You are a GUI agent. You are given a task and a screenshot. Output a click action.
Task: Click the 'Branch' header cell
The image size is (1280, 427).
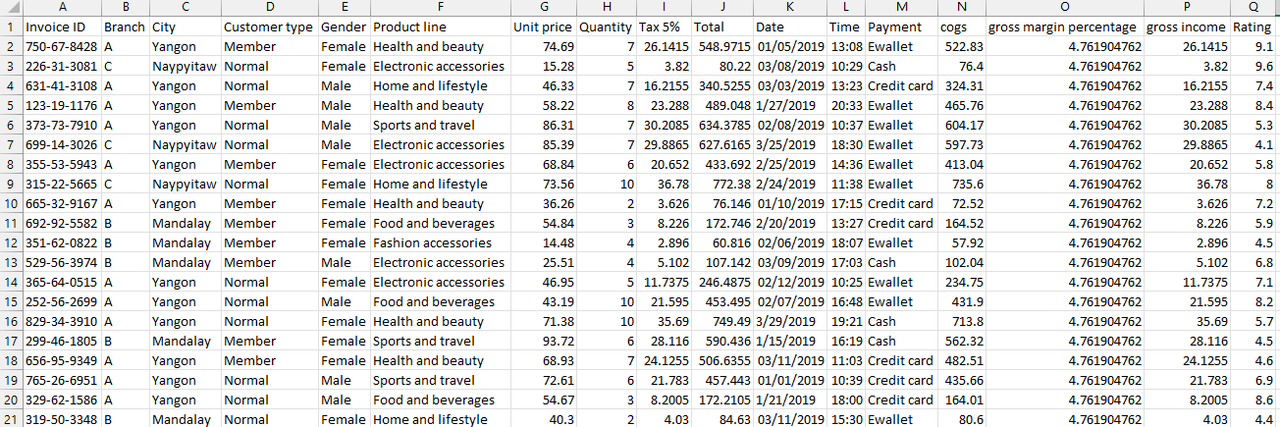point(124,27)
